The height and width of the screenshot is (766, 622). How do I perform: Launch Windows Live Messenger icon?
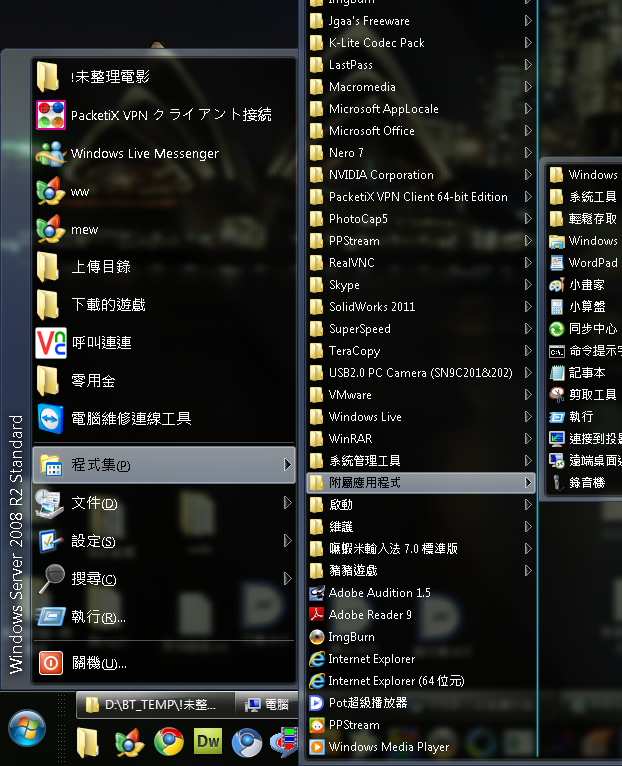51,153
